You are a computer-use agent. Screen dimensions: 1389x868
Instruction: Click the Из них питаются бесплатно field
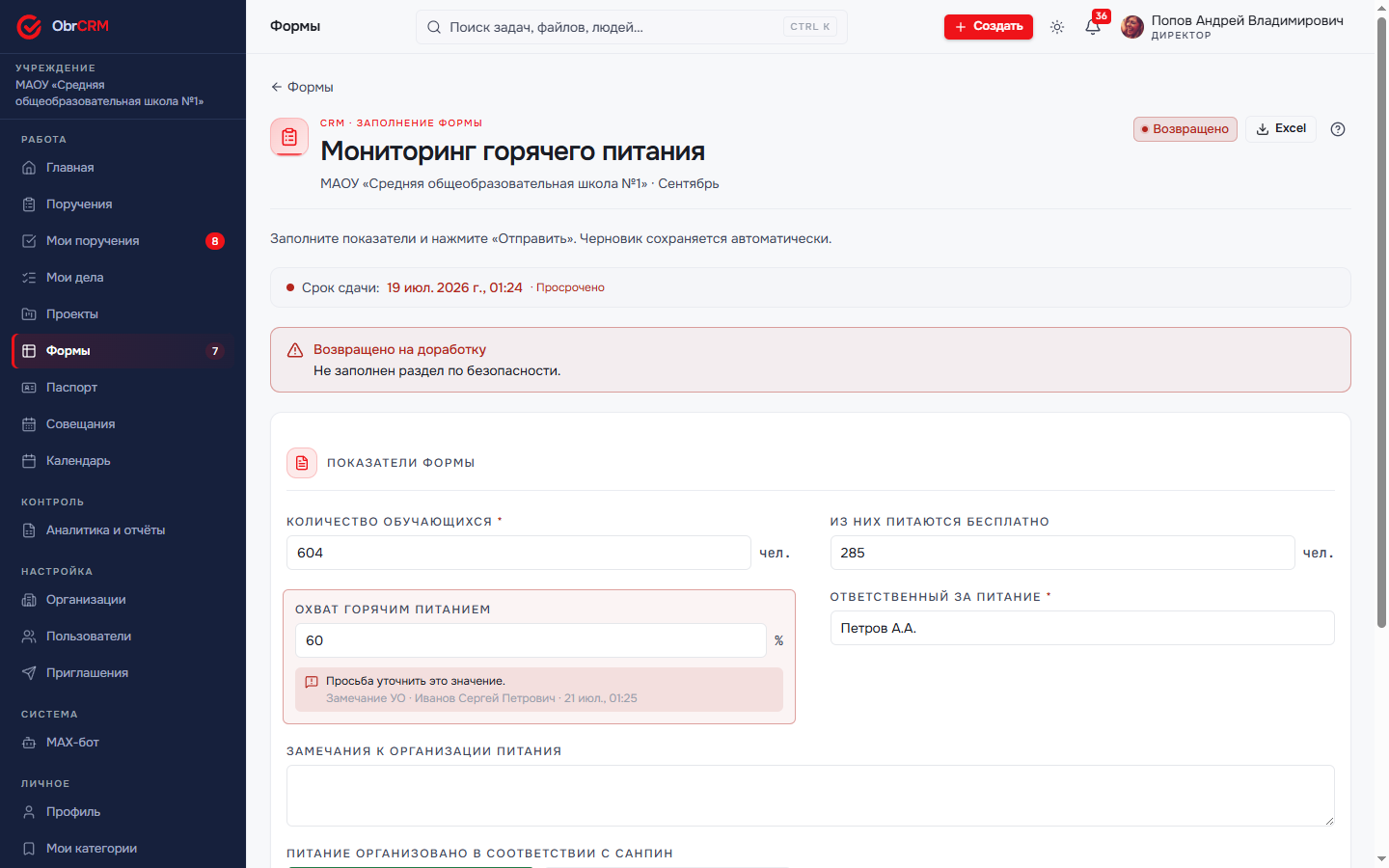1062,553
